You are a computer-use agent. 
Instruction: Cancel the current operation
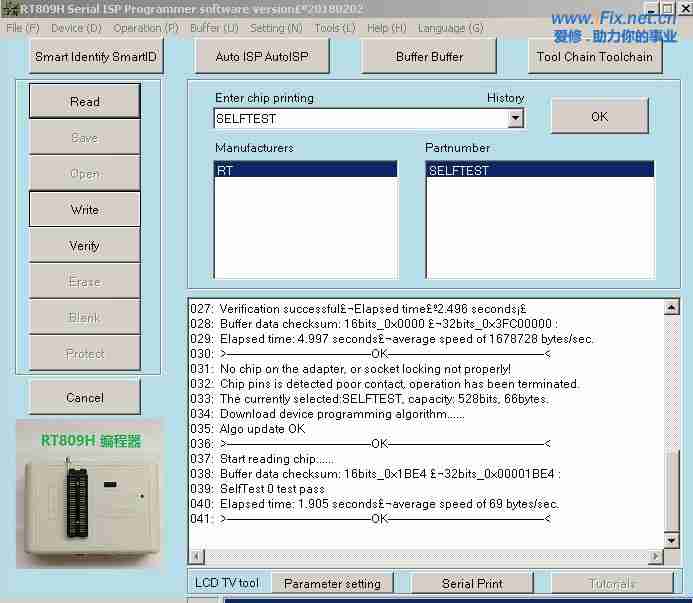[85, 398]
